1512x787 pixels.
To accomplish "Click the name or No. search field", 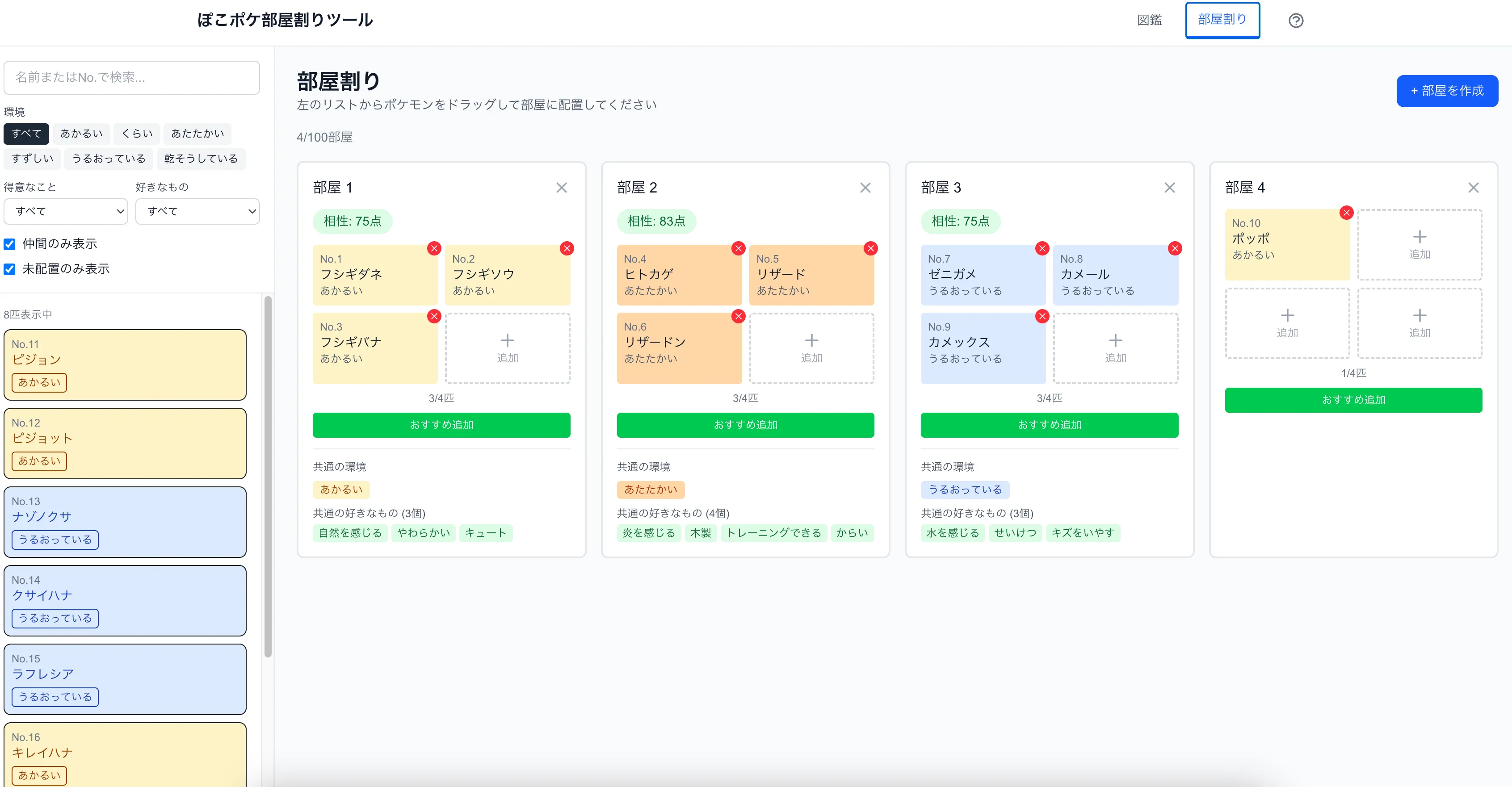I will click(x=131, y=77).
